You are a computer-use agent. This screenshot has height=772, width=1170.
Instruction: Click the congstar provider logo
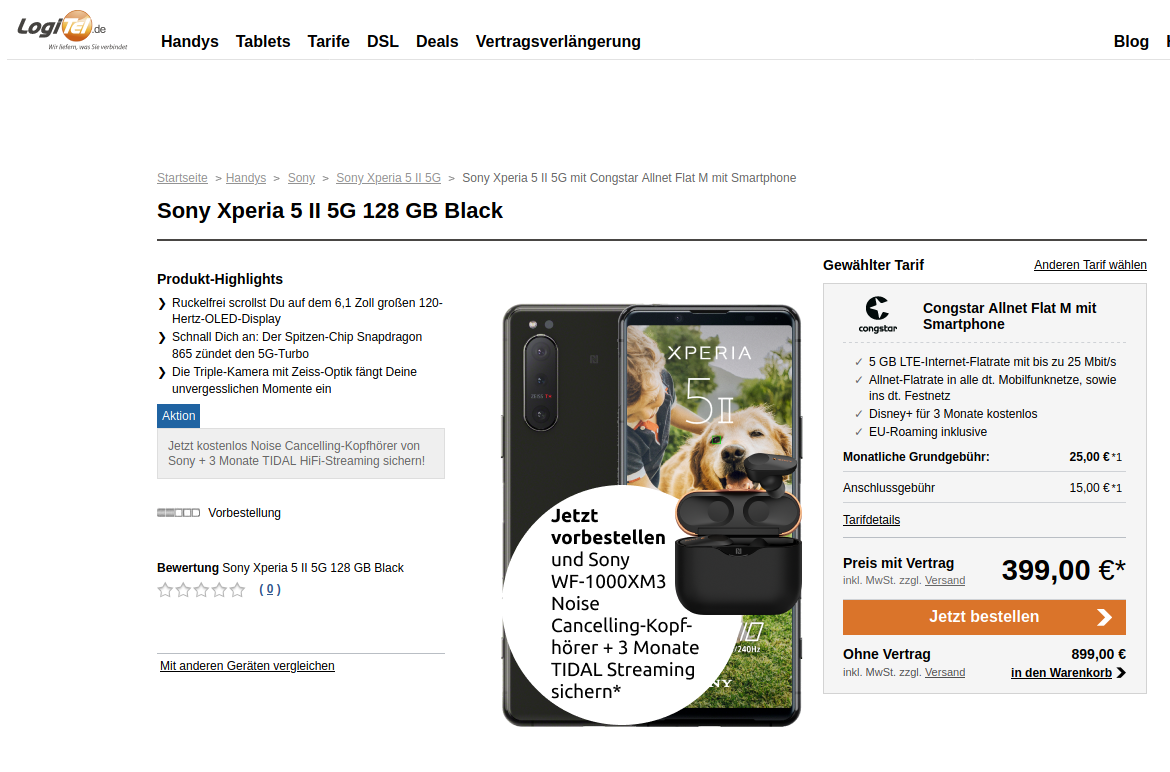point(878,314)
